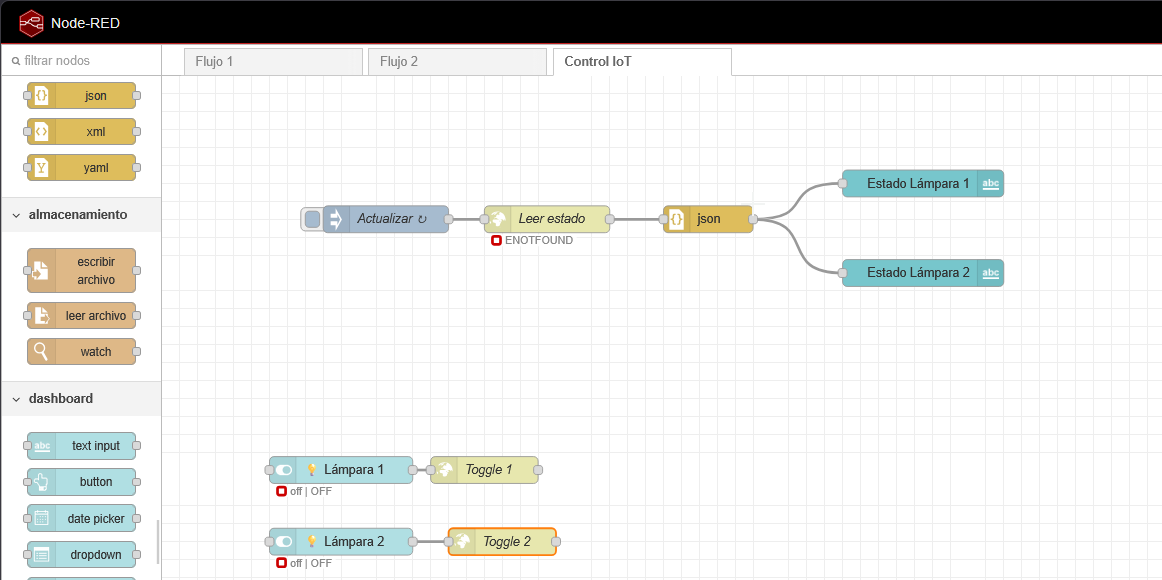Click the Toggle 1 node icon
The height and width of the screenshot is (580, 1162).
click(444, 470)
